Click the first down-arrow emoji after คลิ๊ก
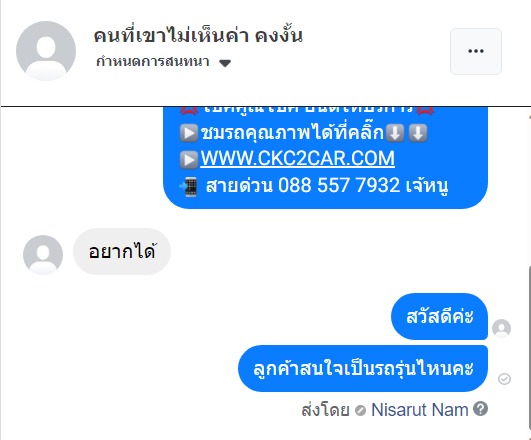Image resolution: width=531 pixels, height=440 pixels. (395, 133)
